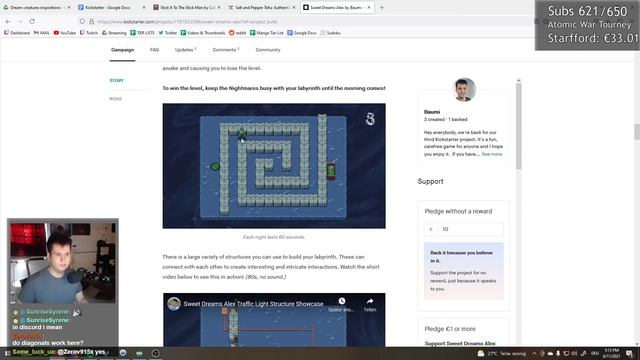Image resolution: width=640 pixels, height=360 pixels.
Task: Jump to the STORY section
Action: [116, 80]
